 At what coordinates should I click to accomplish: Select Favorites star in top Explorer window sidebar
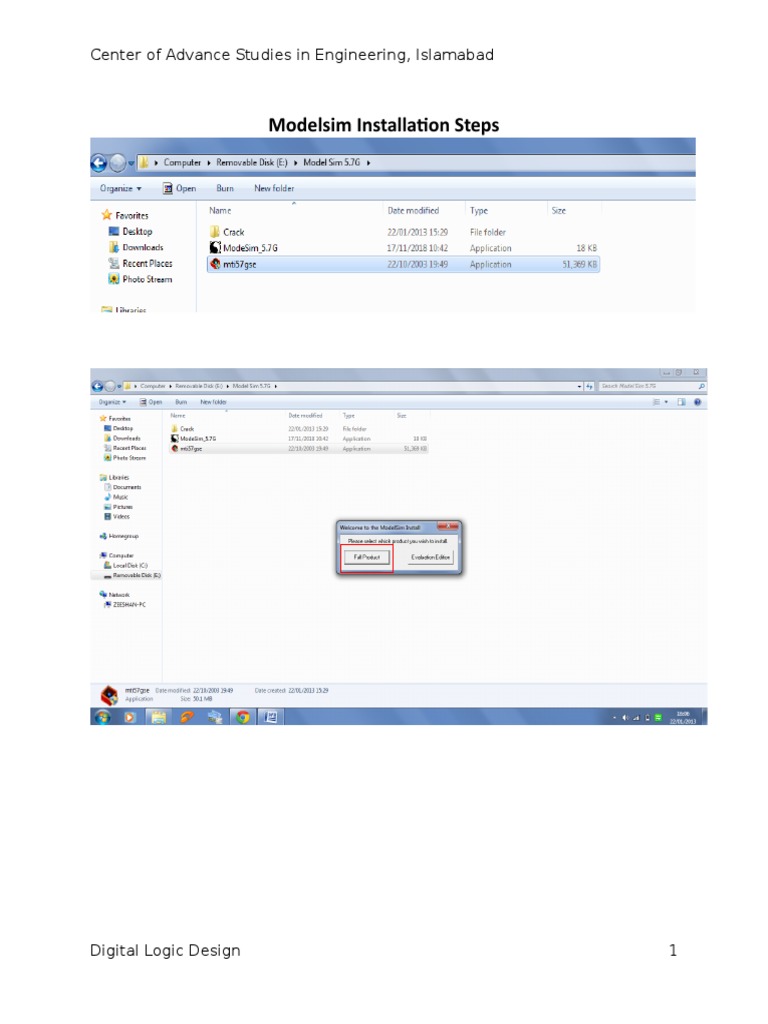(x=106, y=215)
